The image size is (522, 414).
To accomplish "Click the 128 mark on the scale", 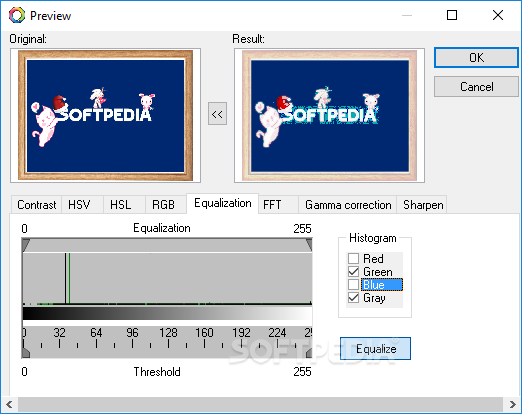I will click(168, 333).
